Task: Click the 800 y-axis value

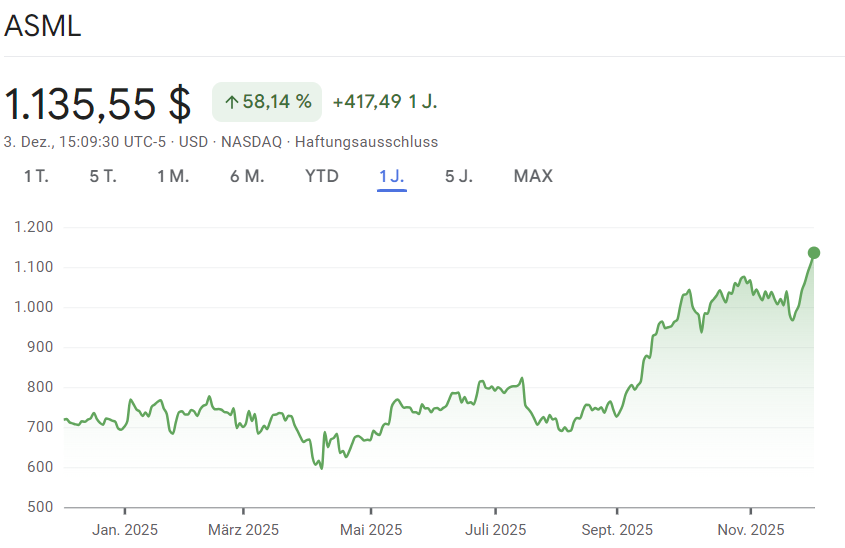Action: click(40, 387)
